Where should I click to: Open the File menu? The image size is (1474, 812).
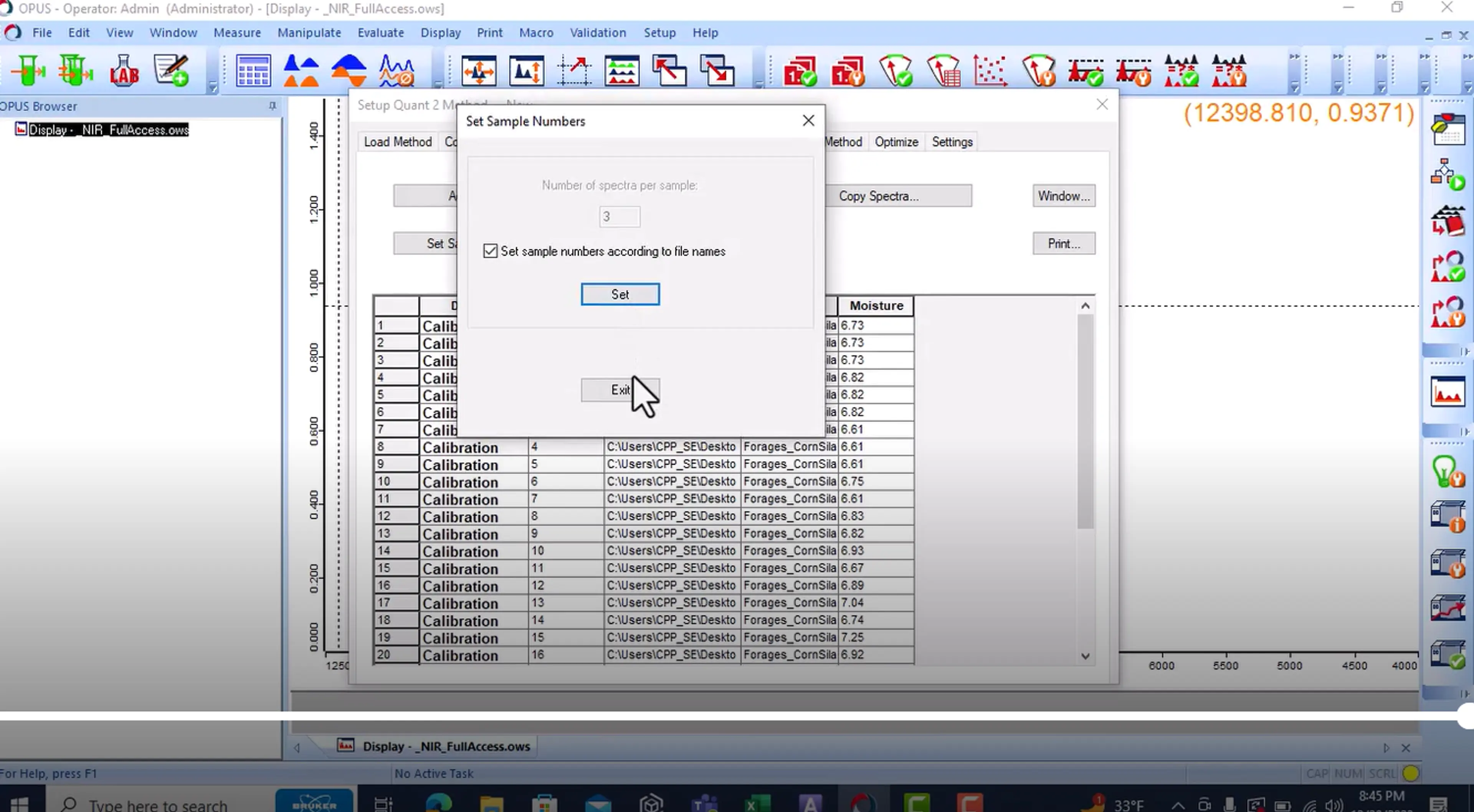[x=42, y=33]
